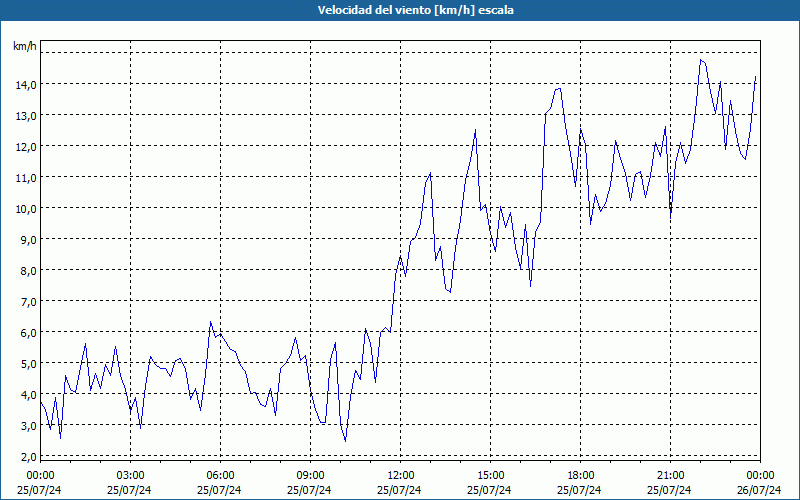Click the 25/07/24 date under 03:00
Viewport: 800px width, 500px height.
pos(129,490)
